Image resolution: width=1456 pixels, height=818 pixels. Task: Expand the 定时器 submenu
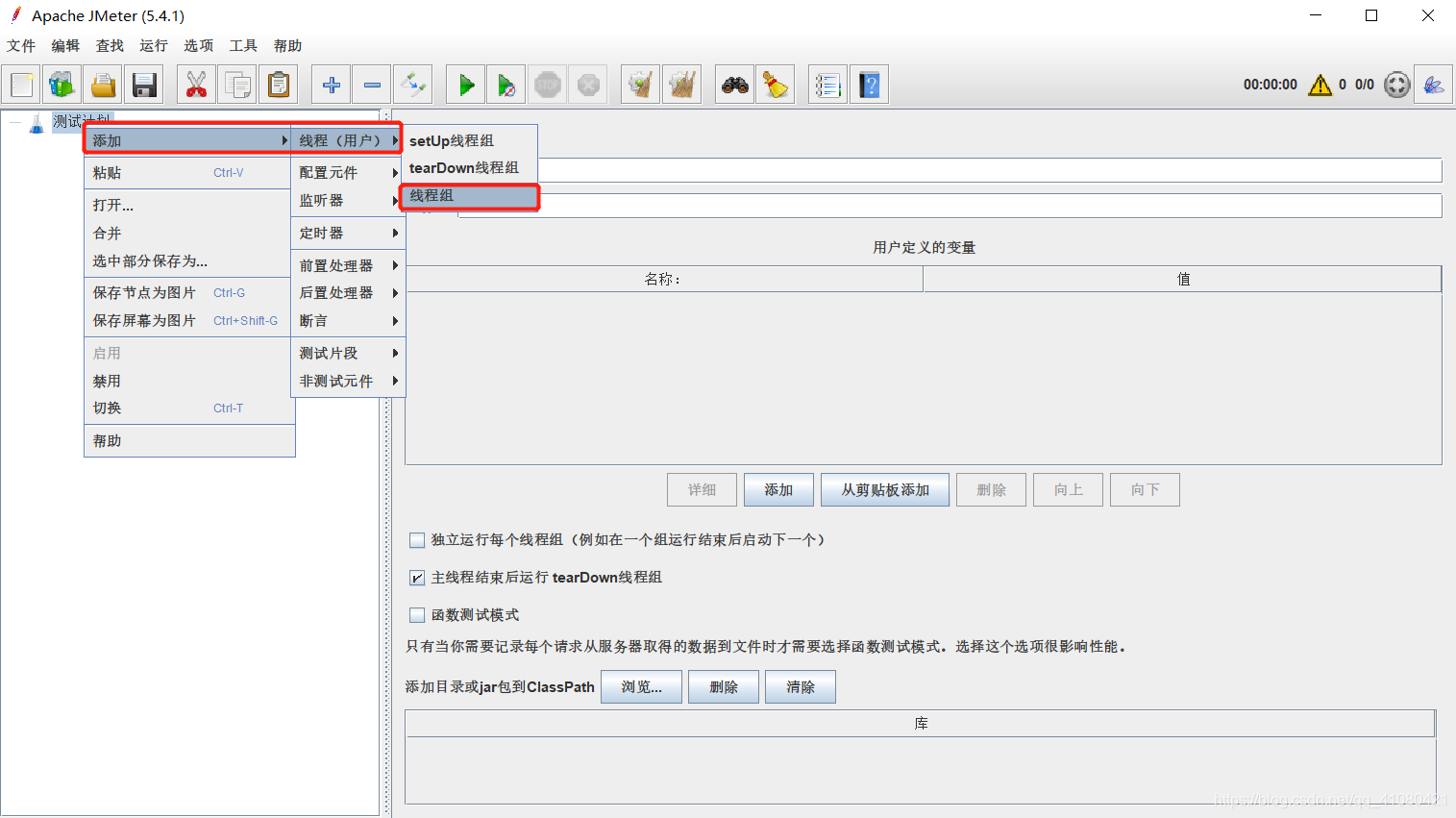348,234
